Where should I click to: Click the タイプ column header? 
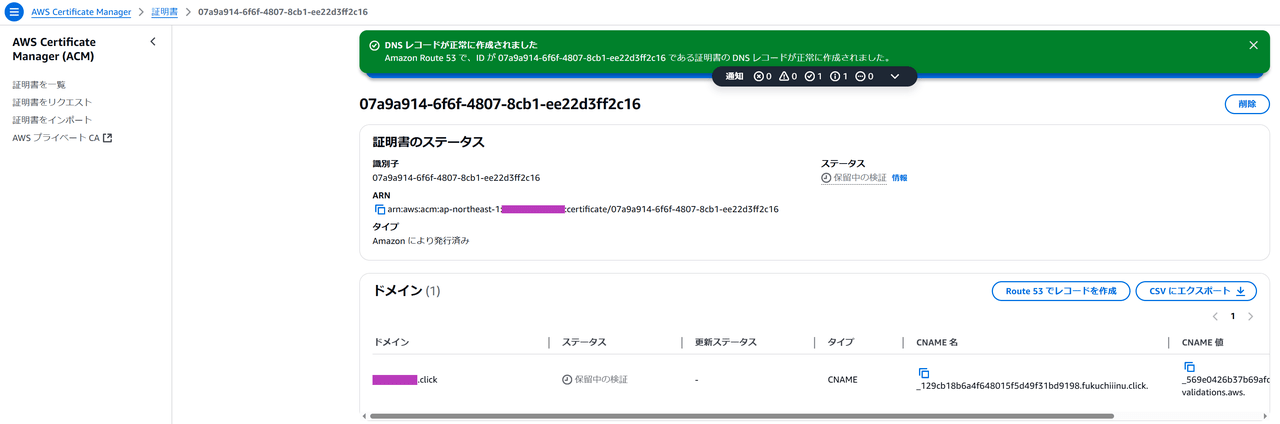[840, 342]
